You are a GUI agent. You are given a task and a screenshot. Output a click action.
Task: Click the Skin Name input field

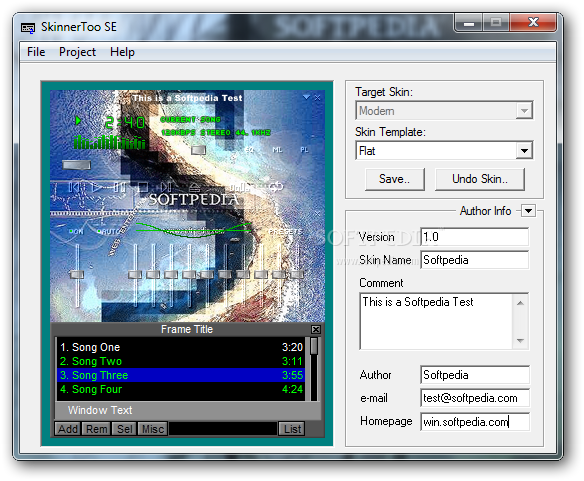click(x=474, y=260)
